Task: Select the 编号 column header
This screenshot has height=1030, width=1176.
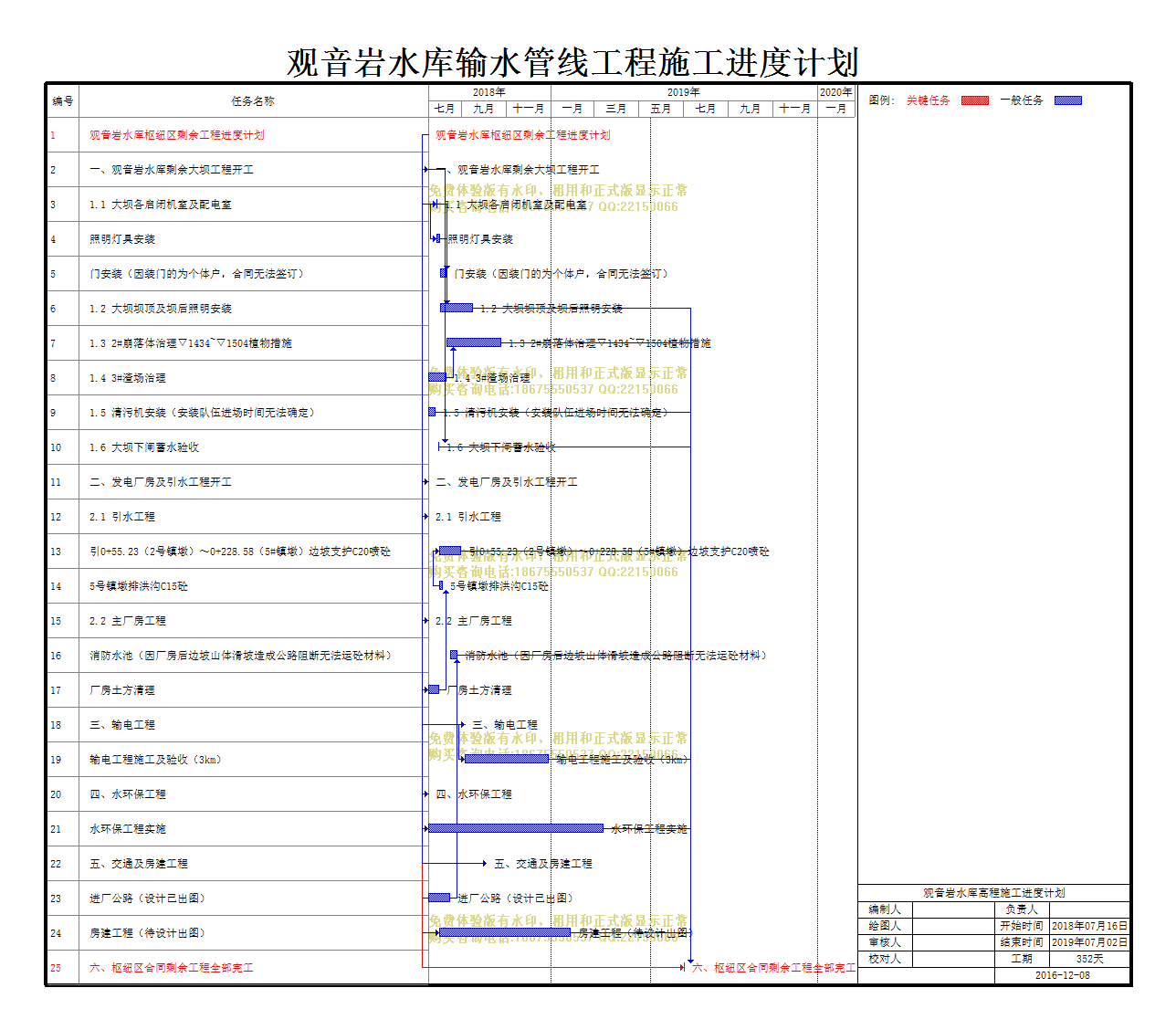Action: pyautogui.click(x=63, y=101)
